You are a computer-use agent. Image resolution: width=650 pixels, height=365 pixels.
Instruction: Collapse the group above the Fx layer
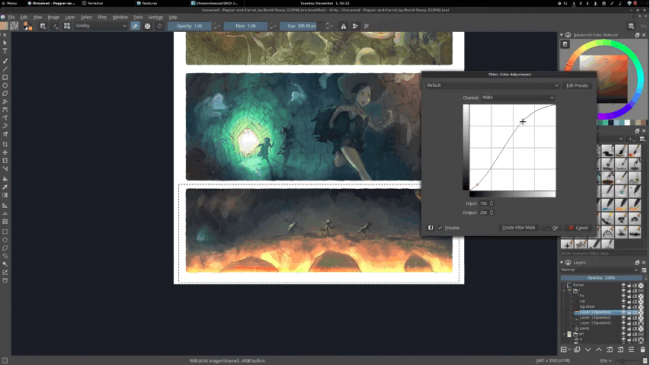click(x=564, y=291)
